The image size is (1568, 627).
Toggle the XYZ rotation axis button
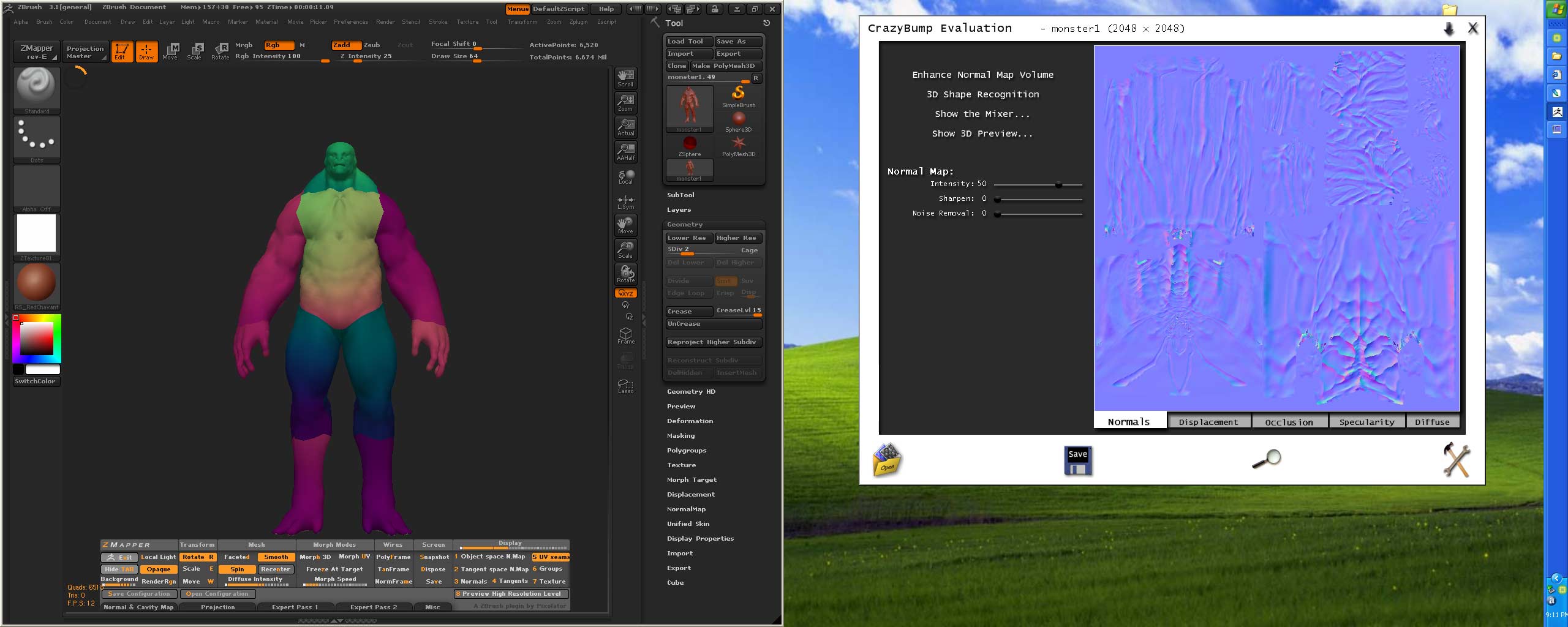[625, 293]
